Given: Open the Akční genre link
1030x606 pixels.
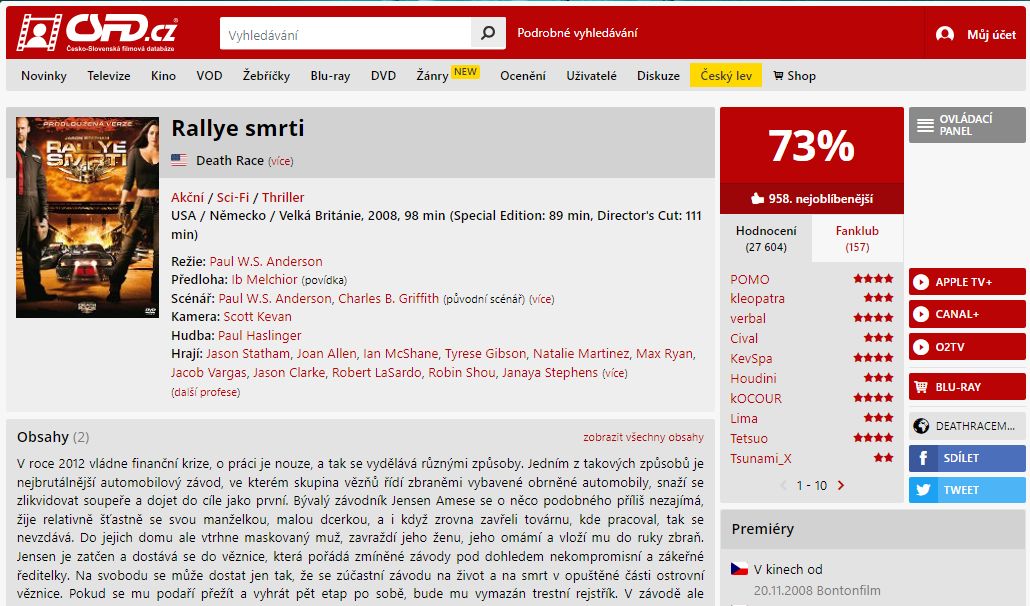Looking at the screenshot, I should tap(187, 197).
